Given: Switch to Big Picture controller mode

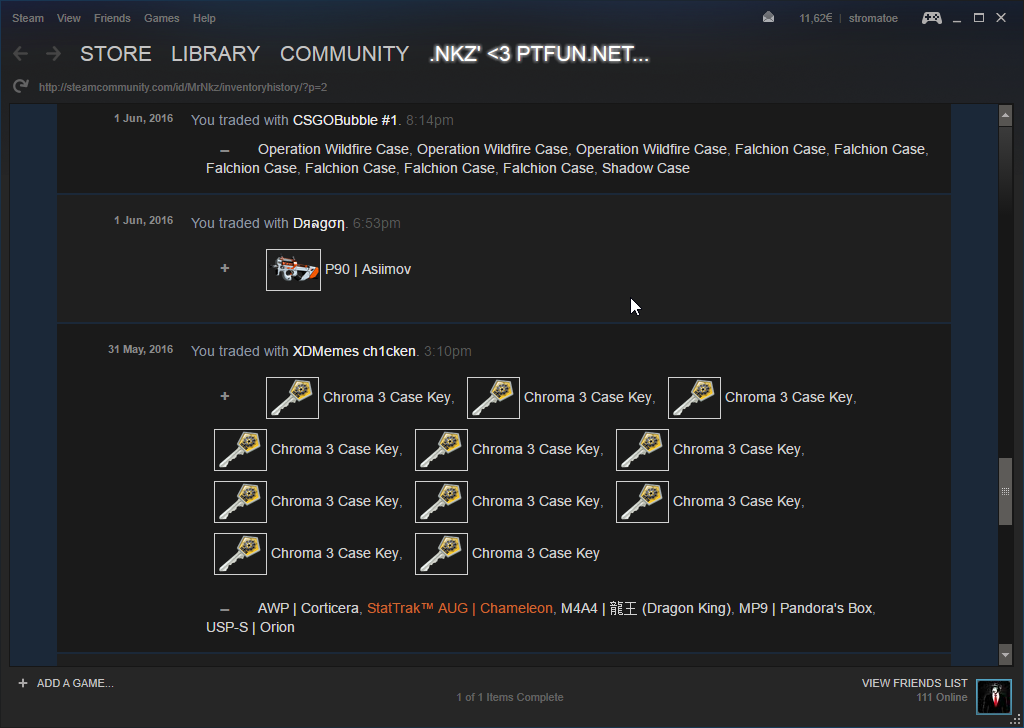Looking at the screenshot, I should coord(931,18).
